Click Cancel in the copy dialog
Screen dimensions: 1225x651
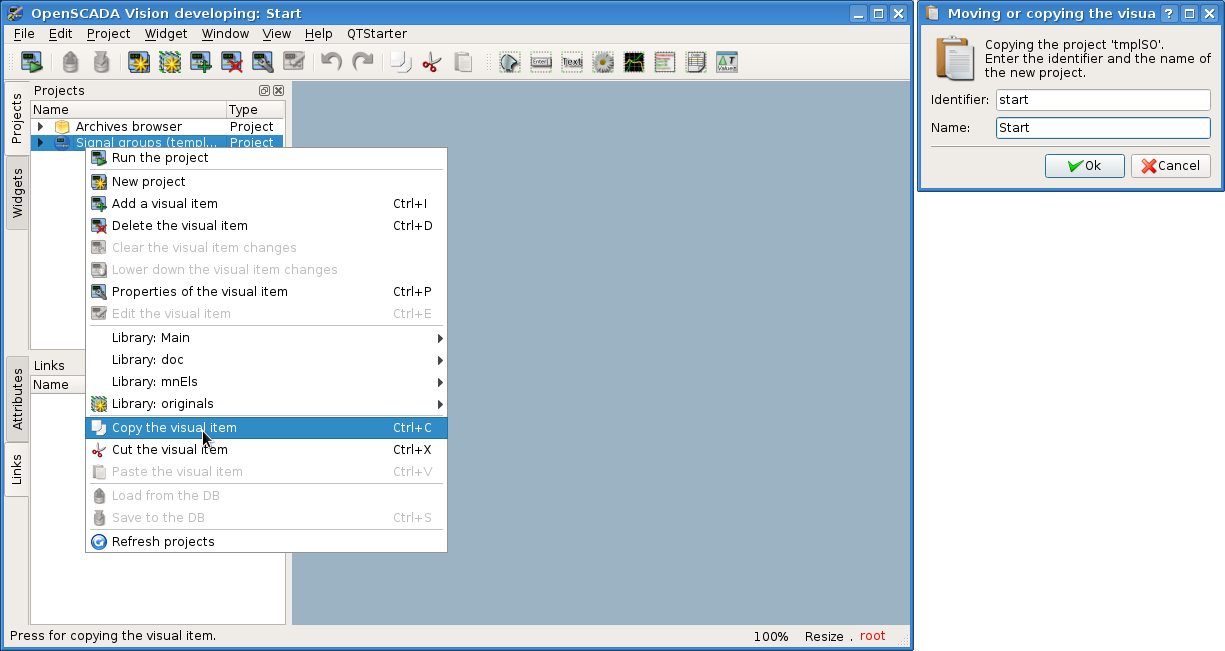click(1171, 166)
